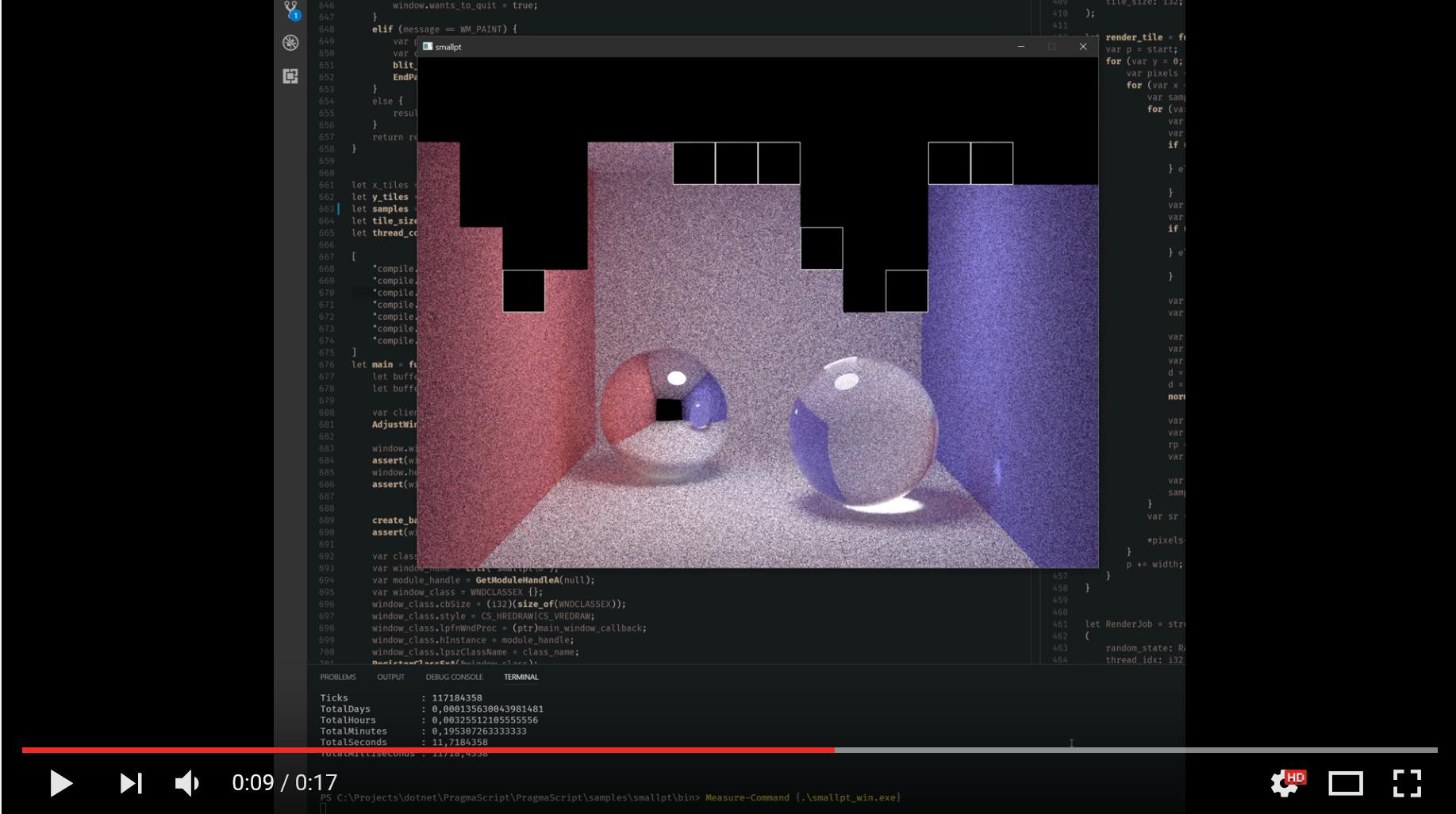Open the Extensions sidebar icon
This screenshot has height=814, width=1456.
290,76
